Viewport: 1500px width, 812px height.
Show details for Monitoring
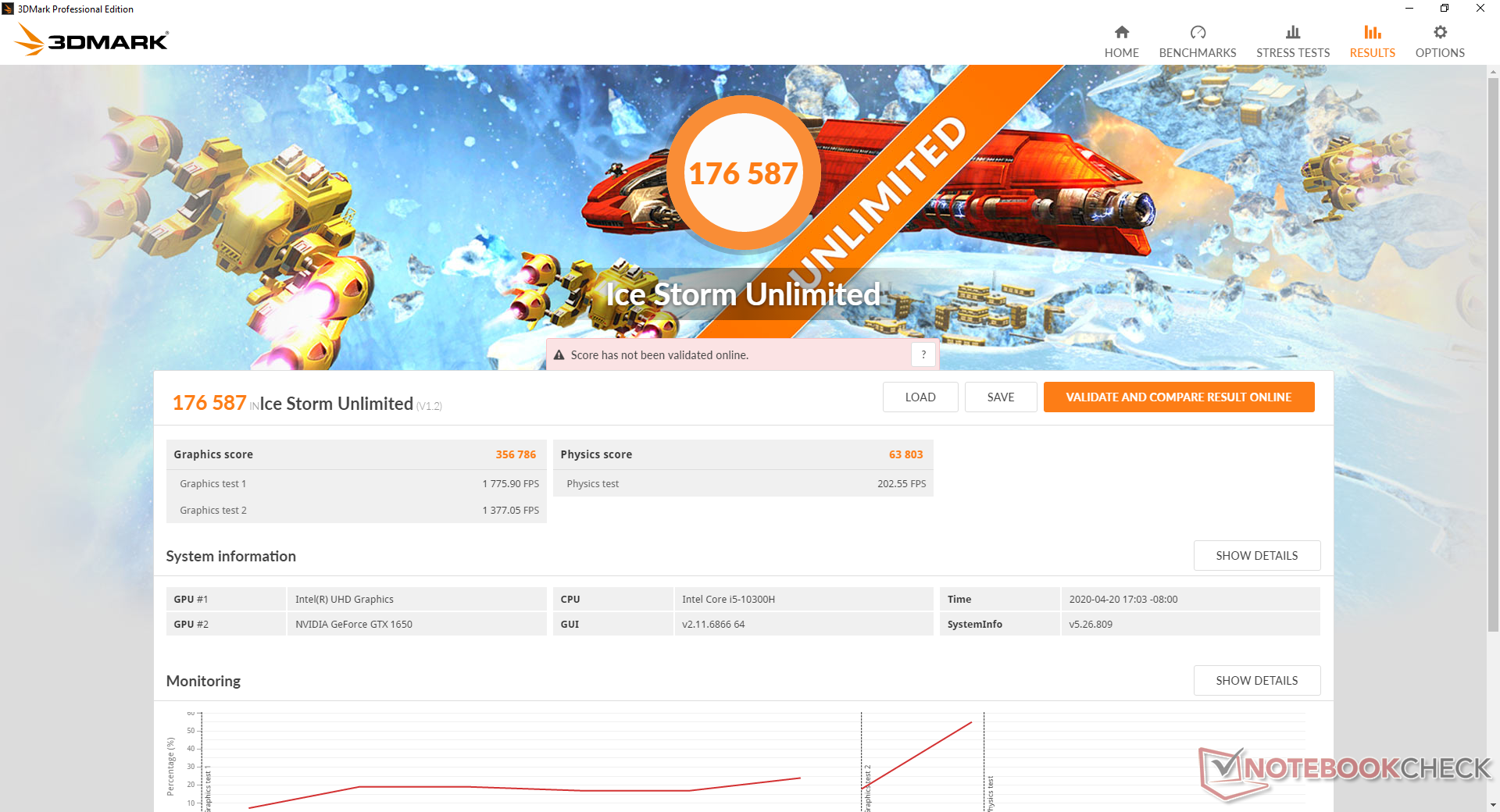(1257, 680)
